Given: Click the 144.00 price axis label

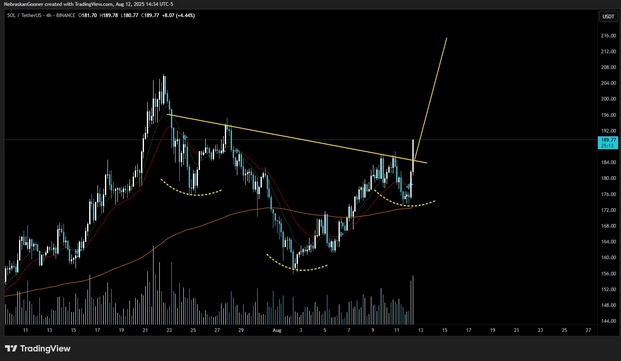Looking at the screenshot, I should pos(608,321).
